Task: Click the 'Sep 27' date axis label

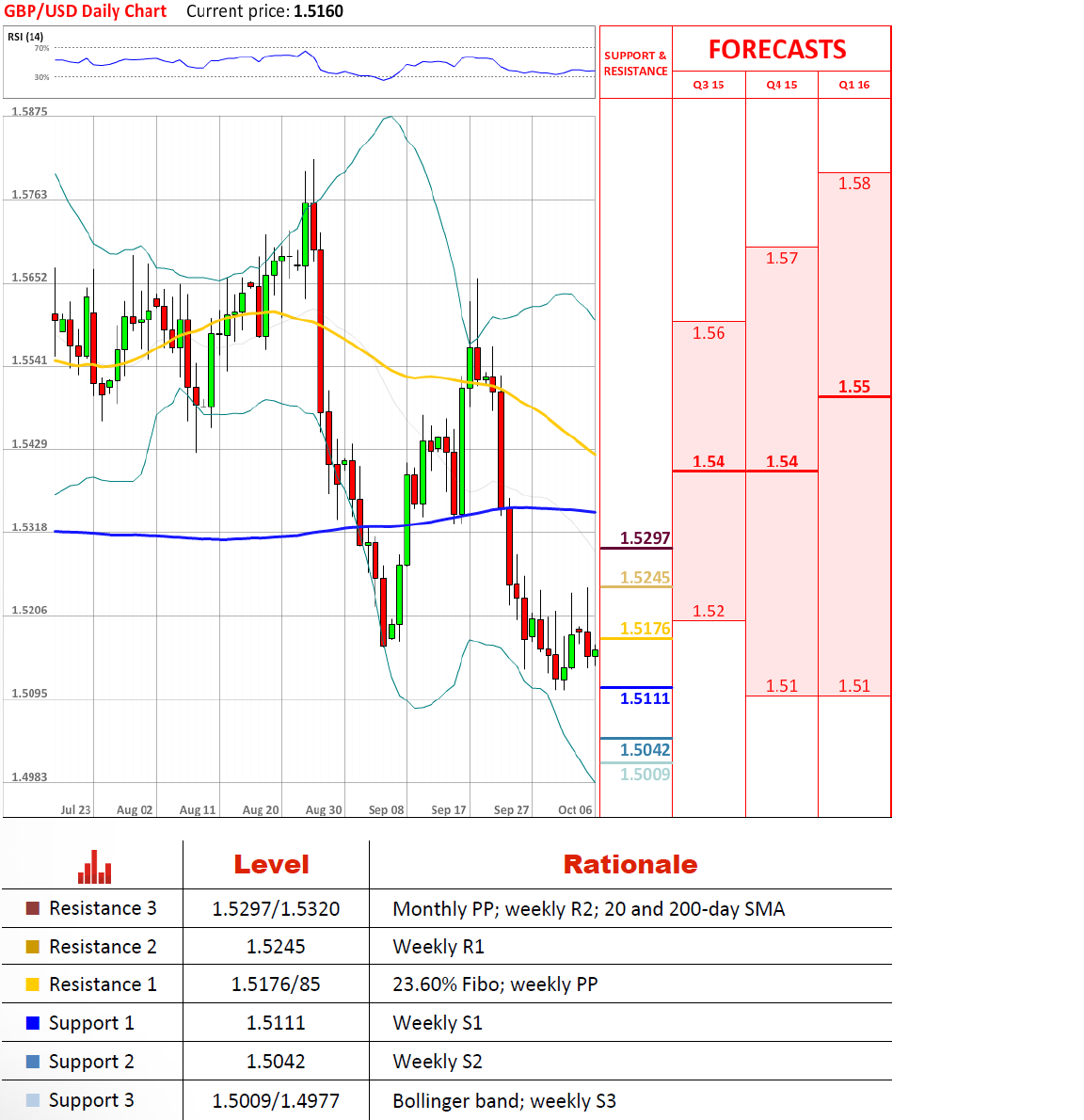Action: pos(511,810)
